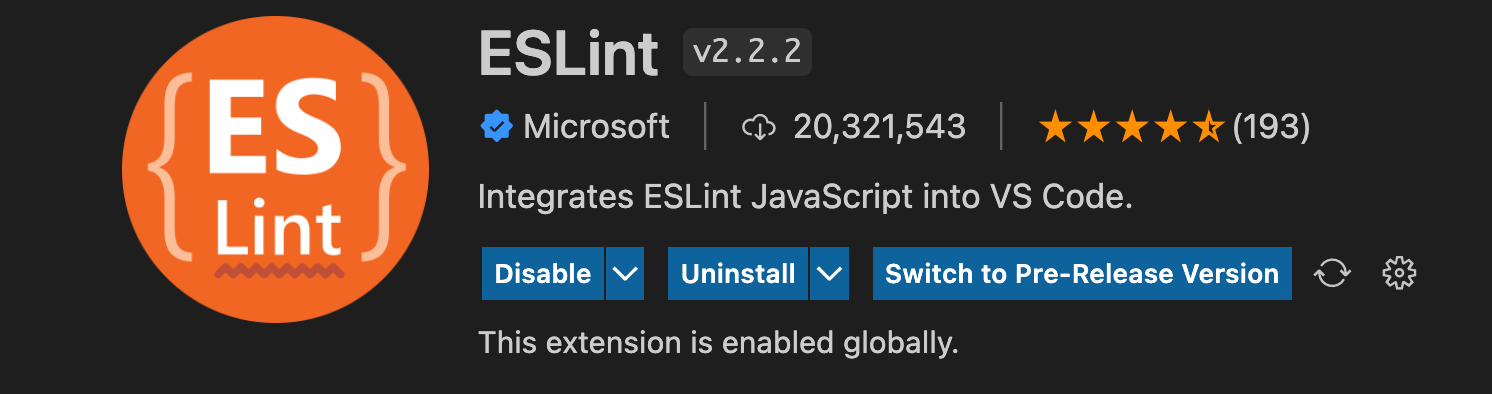Disable the ESLint extension
The image size is (1492, 394).
pos(543,273)
